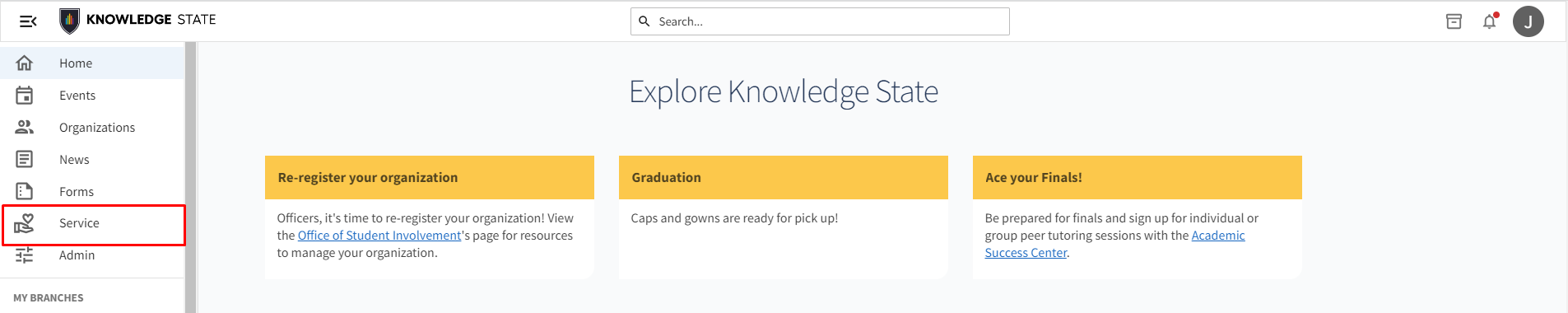Screen dimensions: 1568x313
Task: Click the Forms document icon
Action: coord(25,191)
